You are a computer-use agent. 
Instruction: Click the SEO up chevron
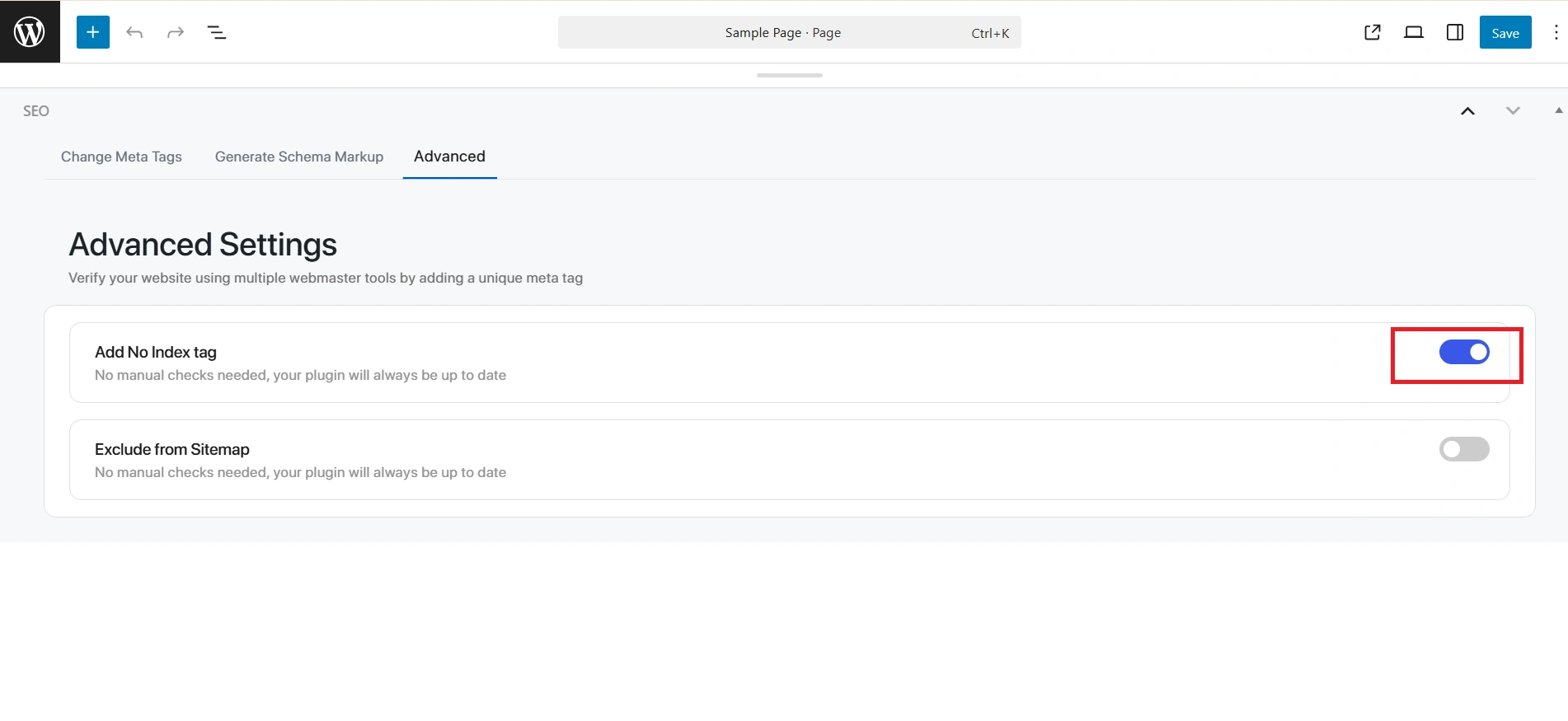[x=1468, y=111]
